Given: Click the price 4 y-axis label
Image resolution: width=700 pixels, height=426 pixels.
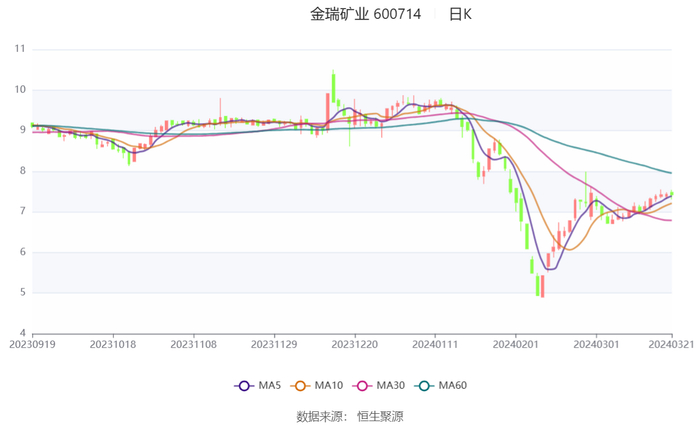Looking at the screenshot, I should (21, 333).
